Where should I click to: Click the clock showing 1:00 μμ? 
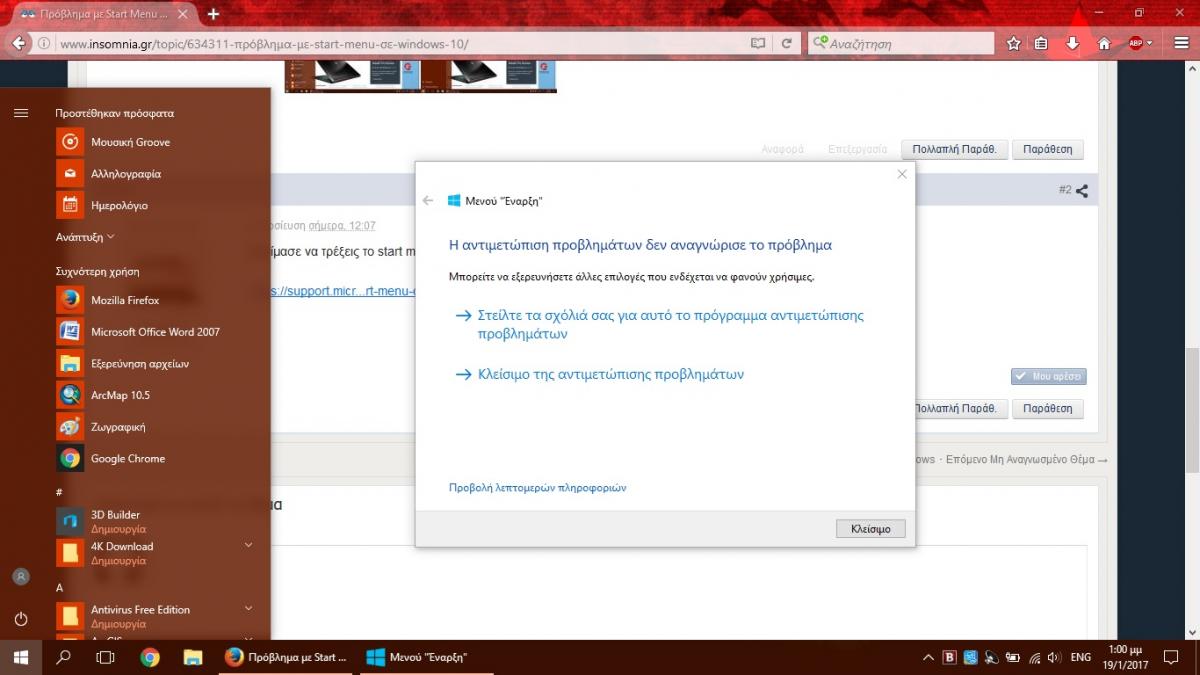(1125, 657)
